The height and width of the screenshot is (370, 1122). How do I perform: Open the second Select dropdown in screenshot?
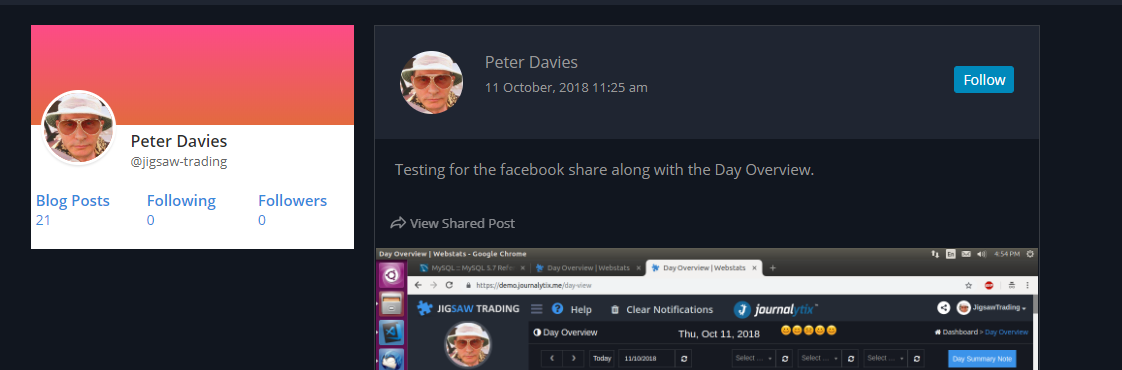pyautogui.click(x=819, y=358)
